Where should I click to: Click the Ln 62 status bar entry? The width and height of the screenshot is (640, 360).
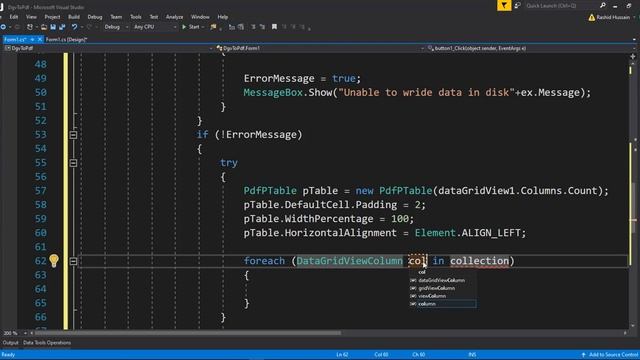point(342,355)
